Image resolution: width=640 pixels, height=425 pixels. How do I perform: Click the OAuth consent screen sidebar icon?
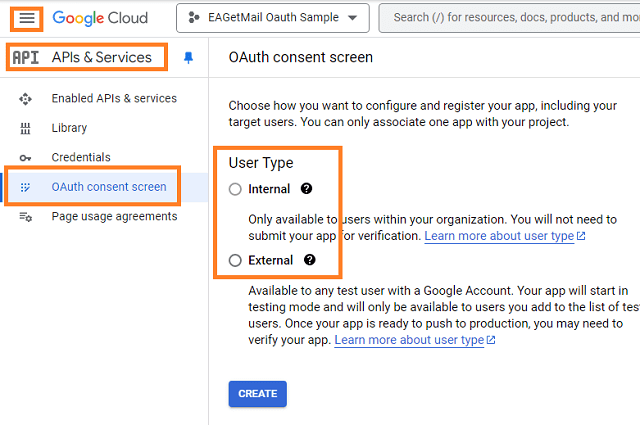[x=25, y=187]
